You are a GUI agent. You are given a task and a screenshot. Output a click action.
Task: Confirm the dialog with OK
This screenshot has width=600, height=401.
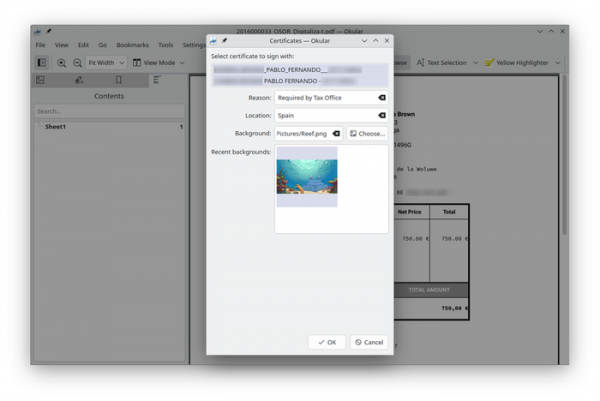point(326,342)
